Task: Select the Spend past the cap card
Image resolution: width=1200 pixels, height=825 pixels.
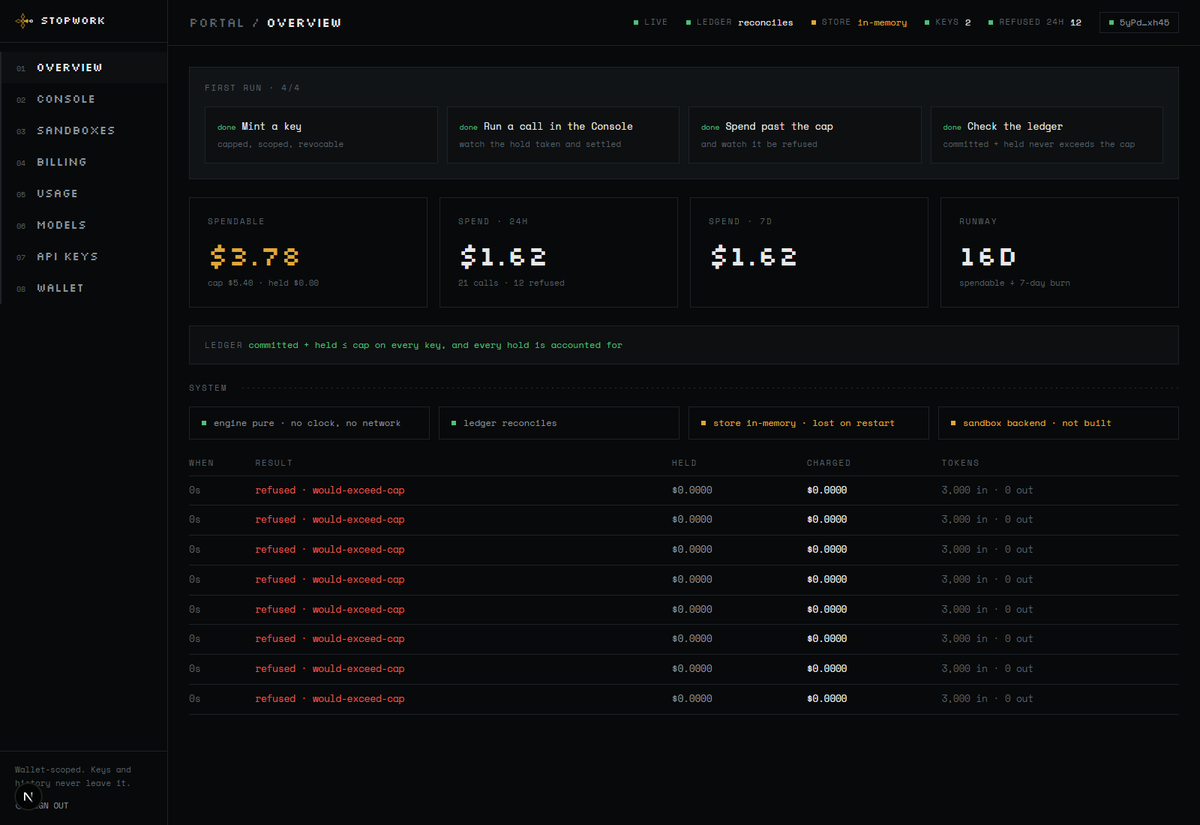Action: tap(805, 135)
